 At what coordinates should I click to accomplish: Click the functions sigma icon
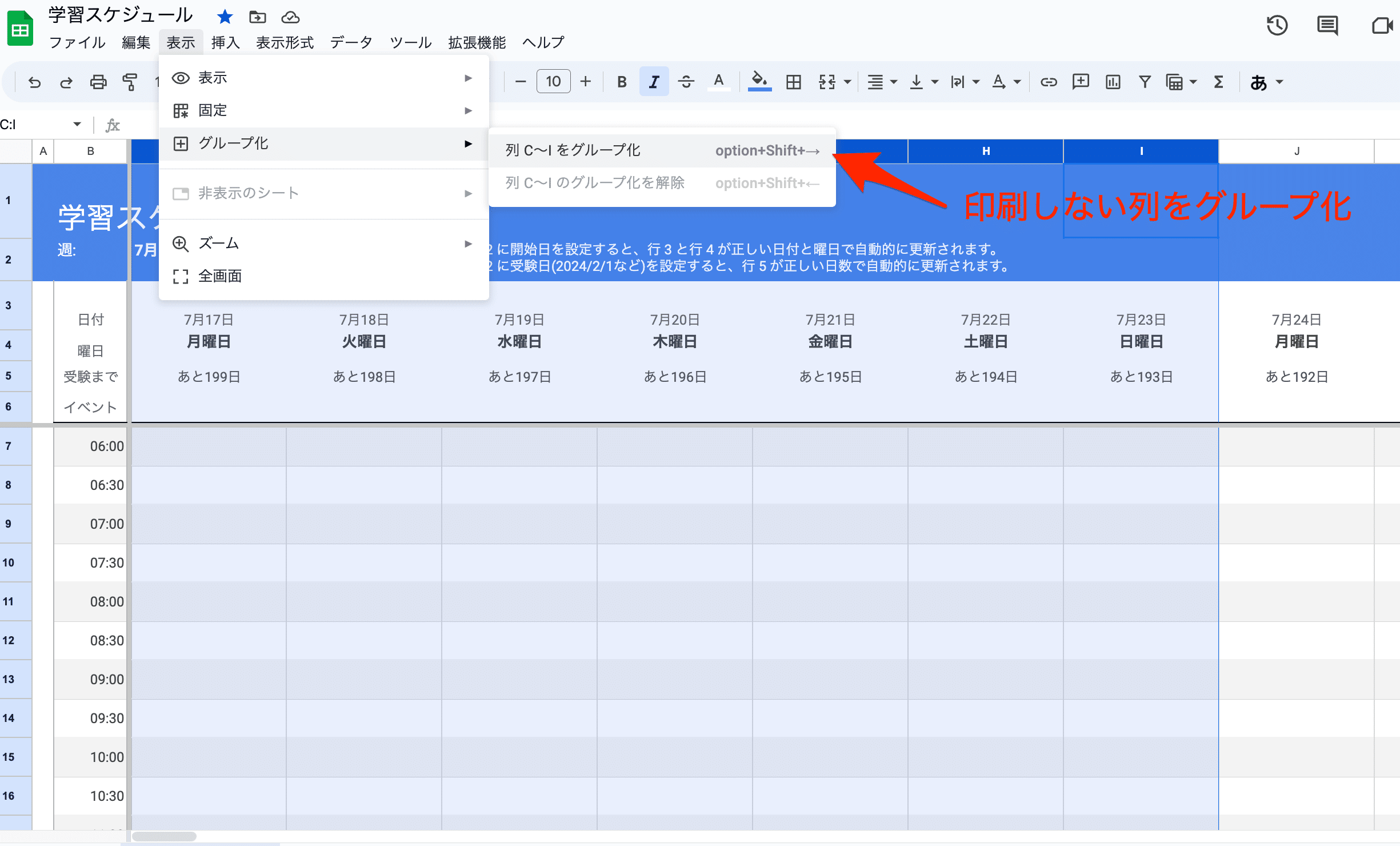click(x=1218, y=82)
